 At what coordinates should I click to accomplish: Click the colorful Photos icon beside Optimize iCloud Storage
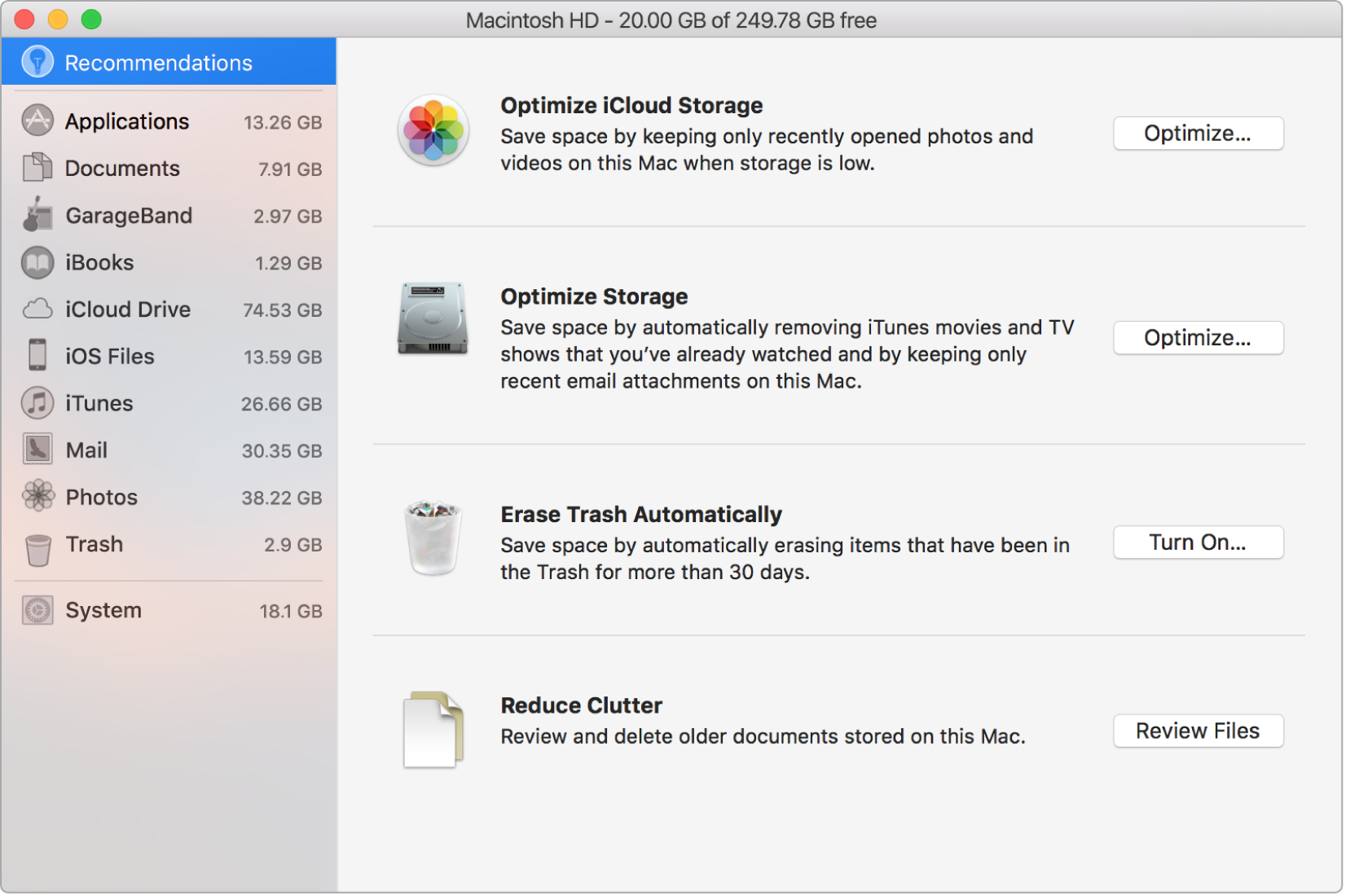[433, 130]
